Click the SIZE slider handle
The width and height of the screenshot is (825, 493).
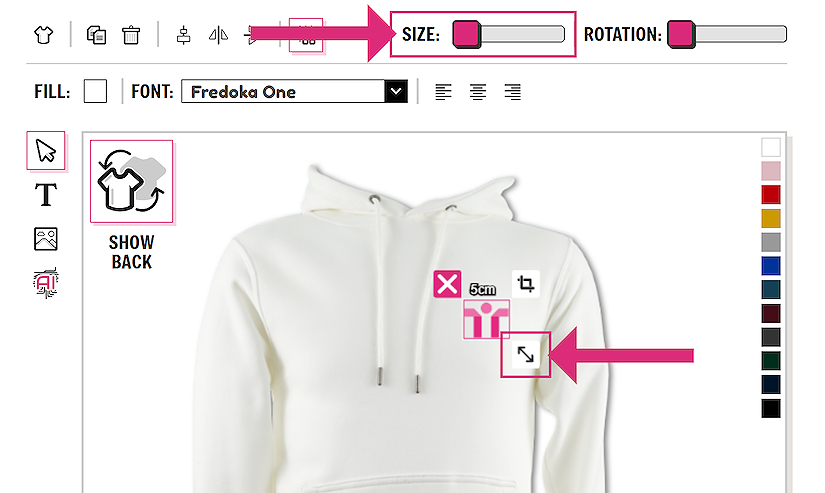point(467,35)
